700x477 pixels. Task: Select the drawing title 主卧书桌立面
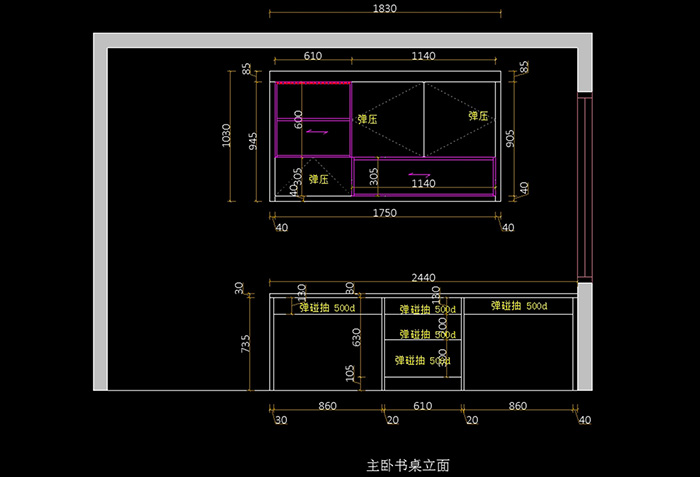tap(408, 465)
